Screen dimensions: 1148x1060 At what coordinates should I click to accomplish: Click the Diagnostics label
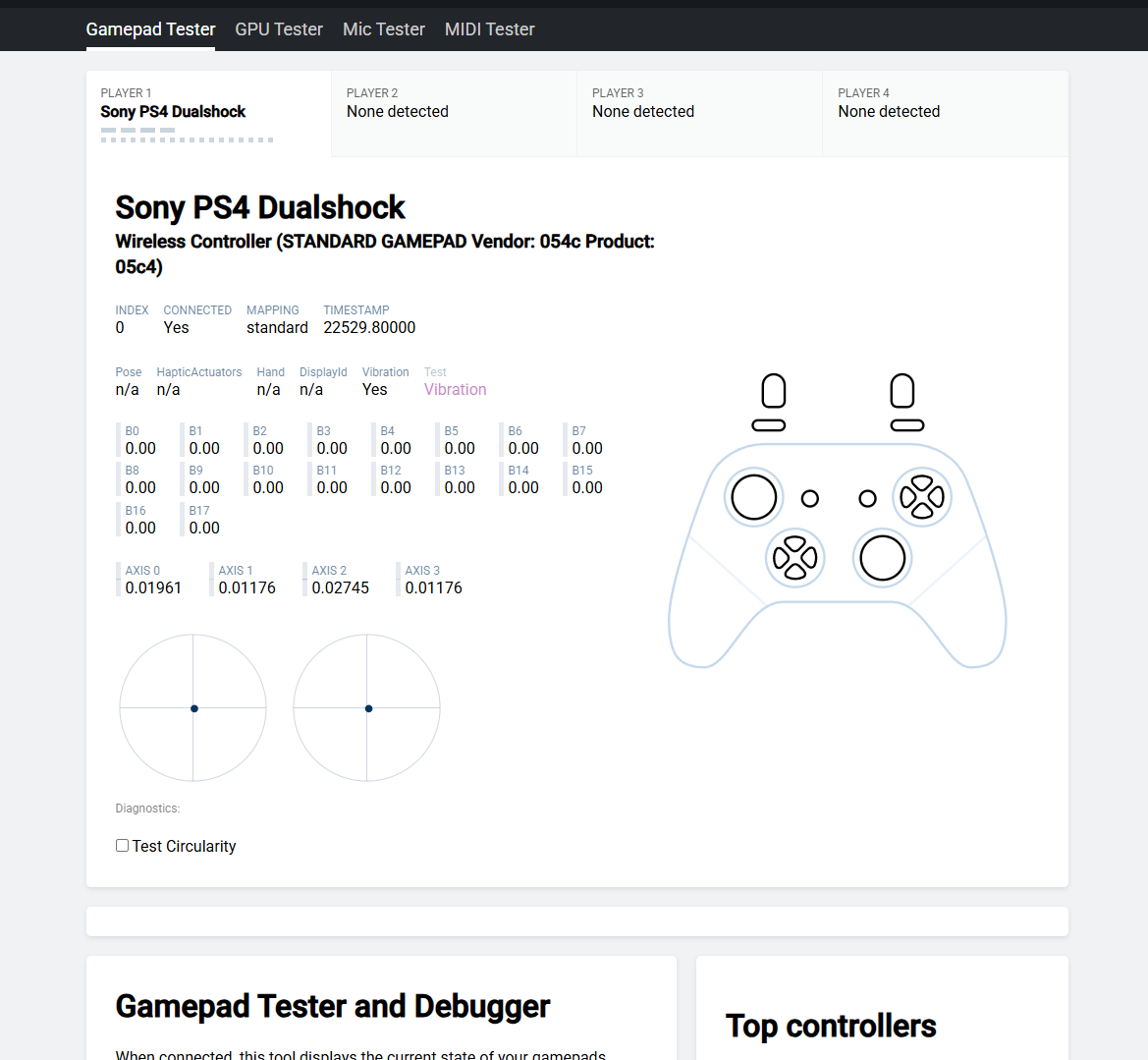pos(147,809)
